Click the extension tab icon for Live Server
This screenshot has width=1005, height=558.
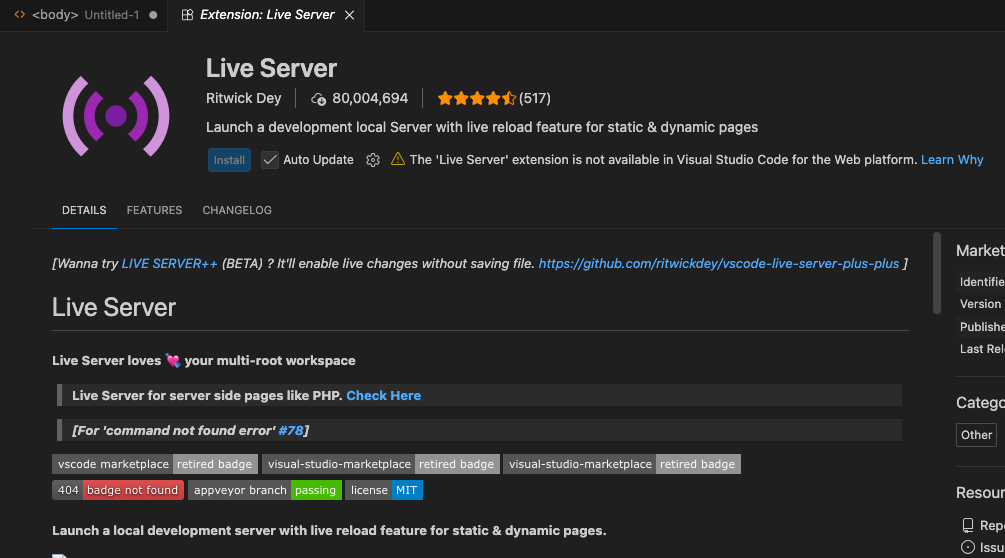[187, 15]
